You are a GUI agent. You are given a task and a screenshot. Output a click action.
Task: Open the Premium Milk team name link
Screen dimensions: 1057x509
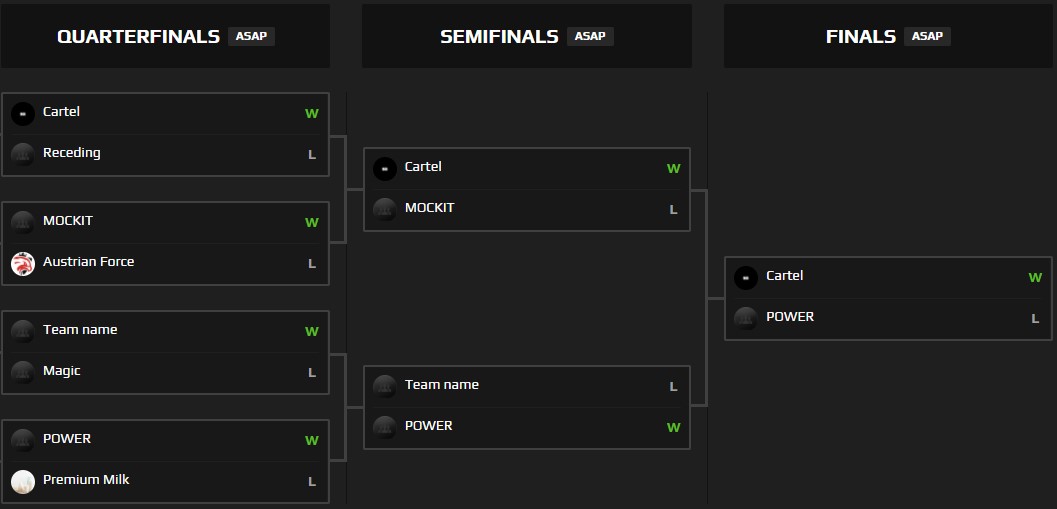[x=86, y=480]
